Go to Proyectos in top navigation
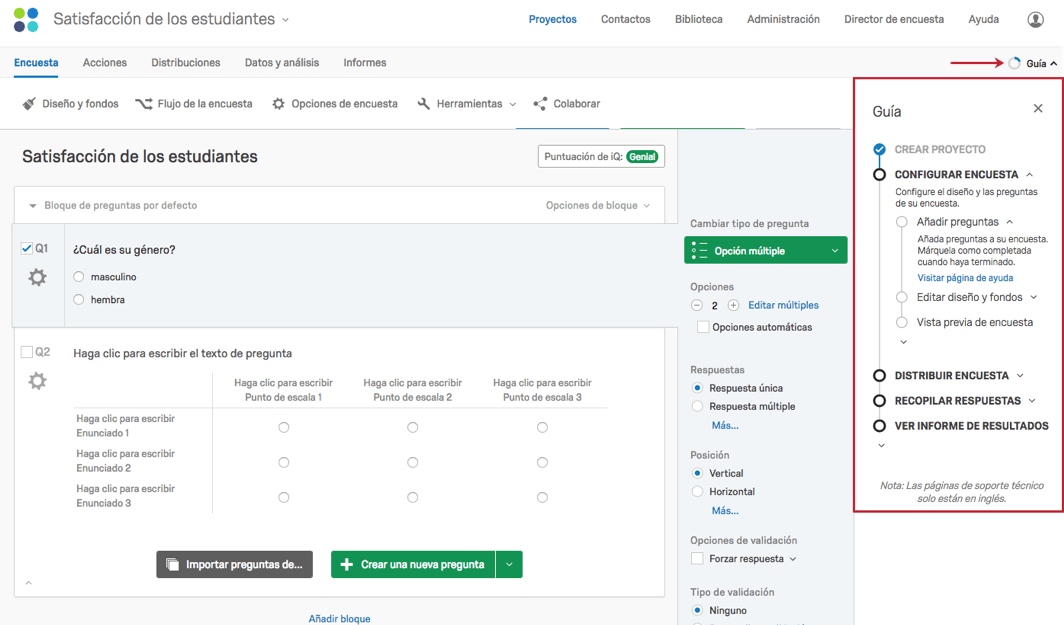The width and height of the screenshot is (1064, 625). point(552,20)
